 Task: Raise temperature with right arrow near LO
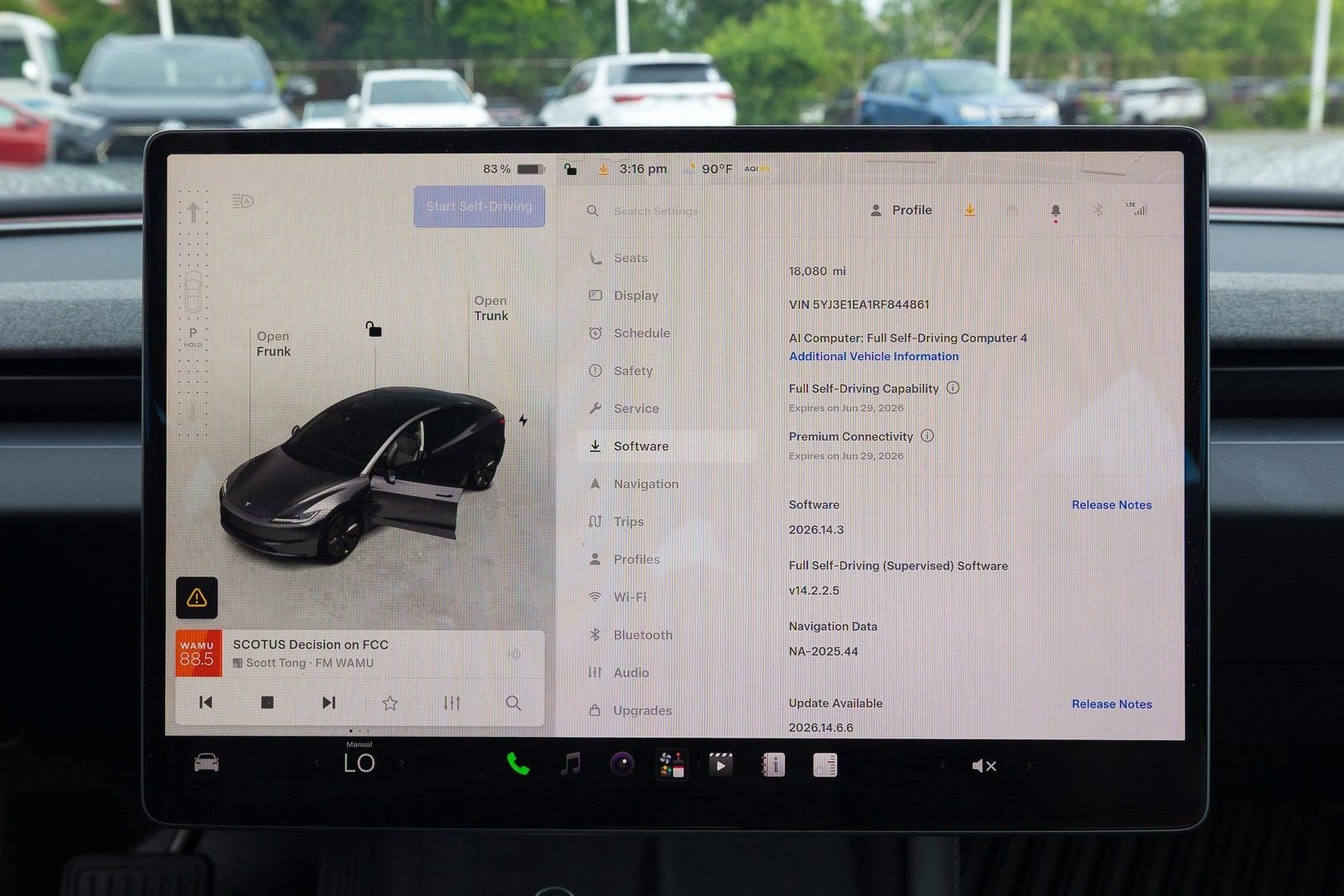(402, 763)
